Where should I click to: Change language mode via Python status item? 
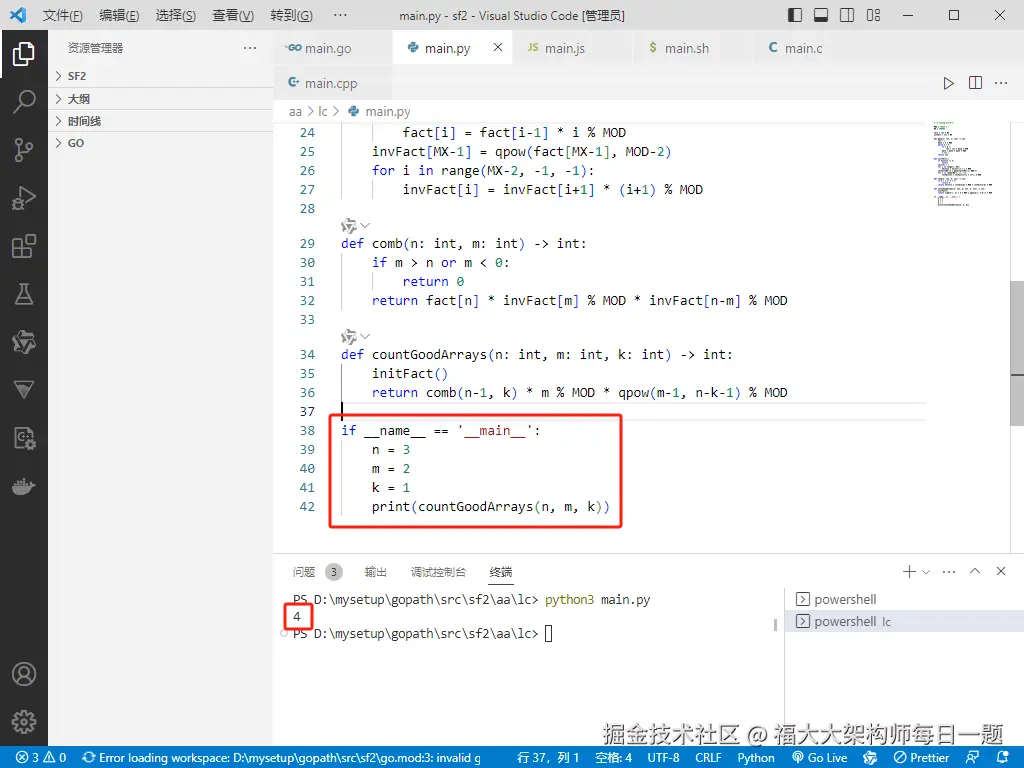[756, 758]
